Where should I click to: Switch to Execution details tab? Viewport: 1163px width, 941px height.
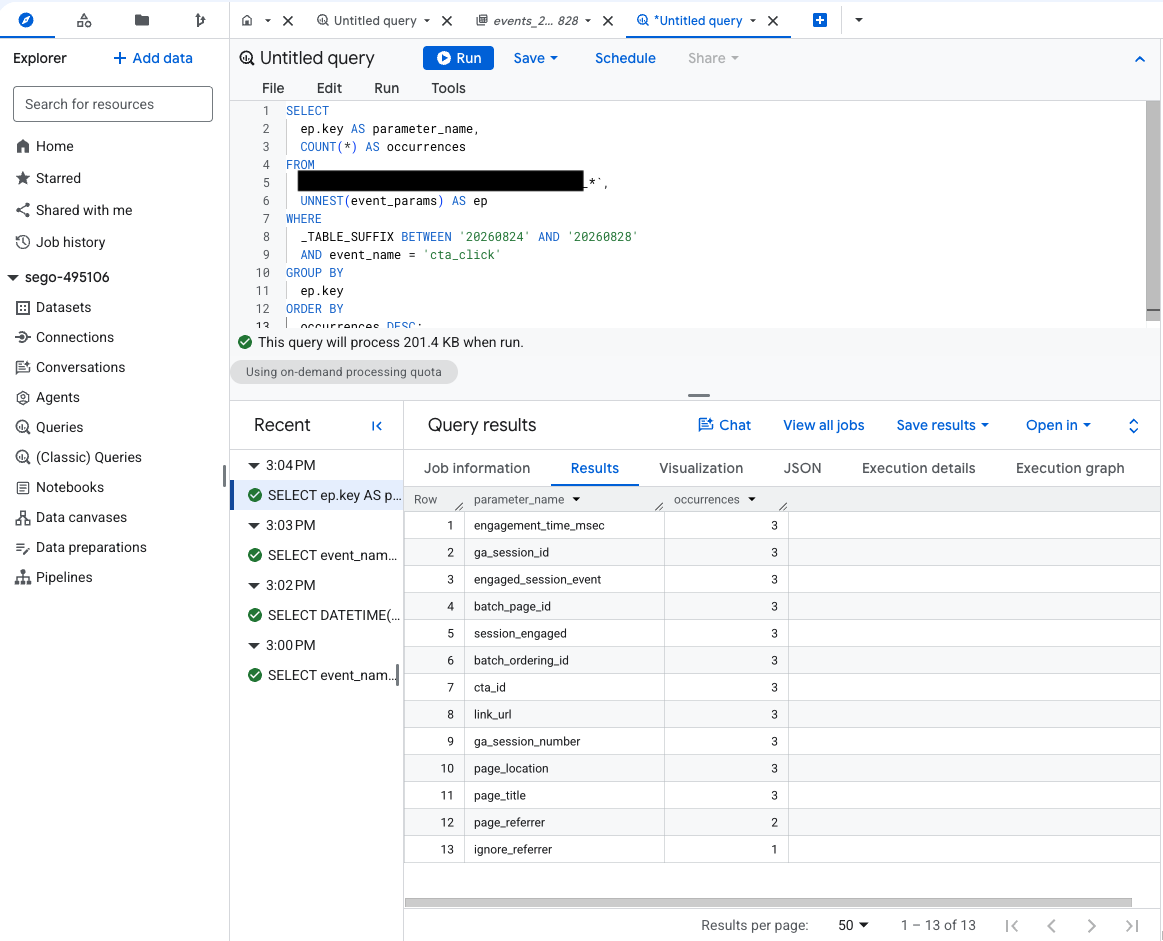(x=918, y=468)
